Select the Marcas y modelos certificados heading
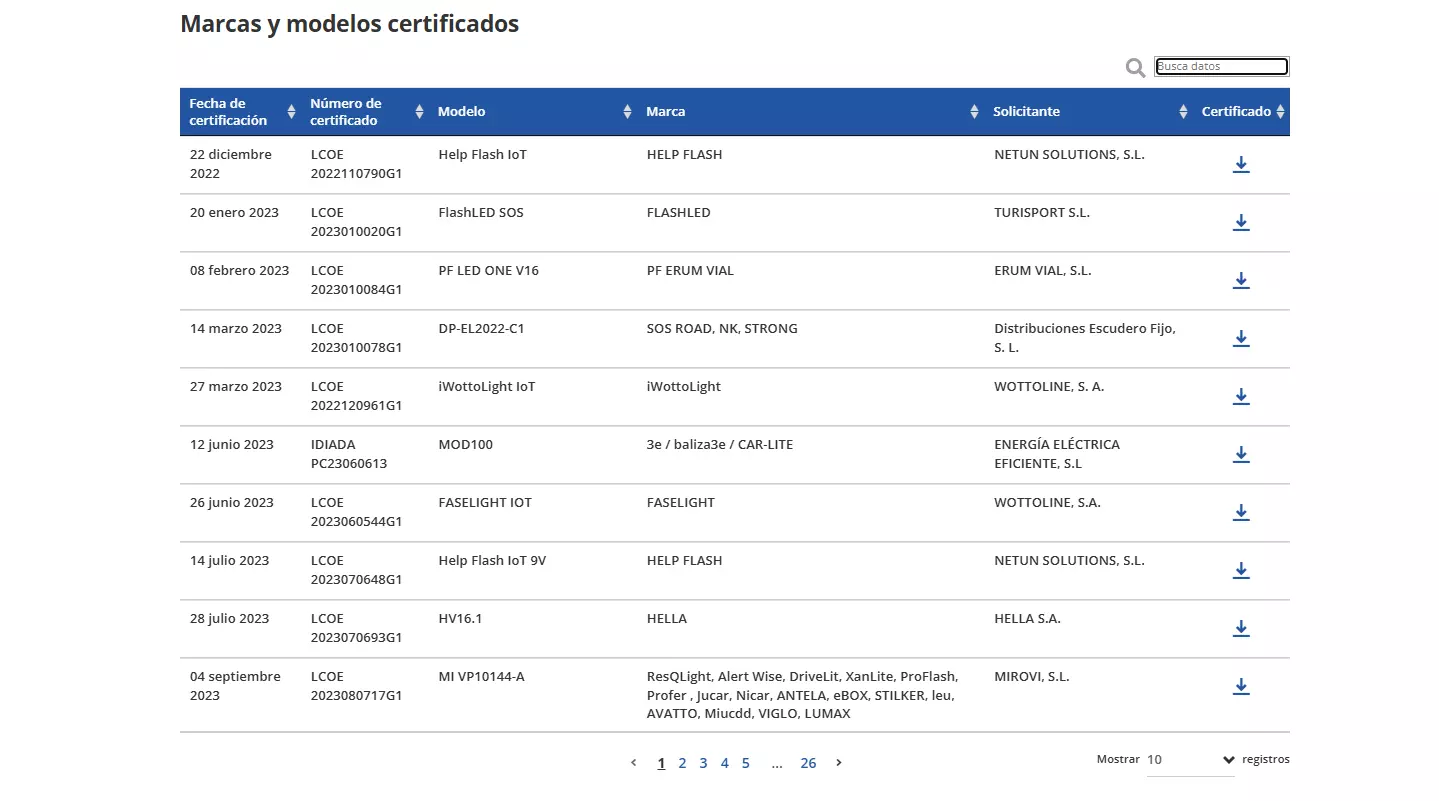Screen dimensions: 1439x801 point(350,24)
